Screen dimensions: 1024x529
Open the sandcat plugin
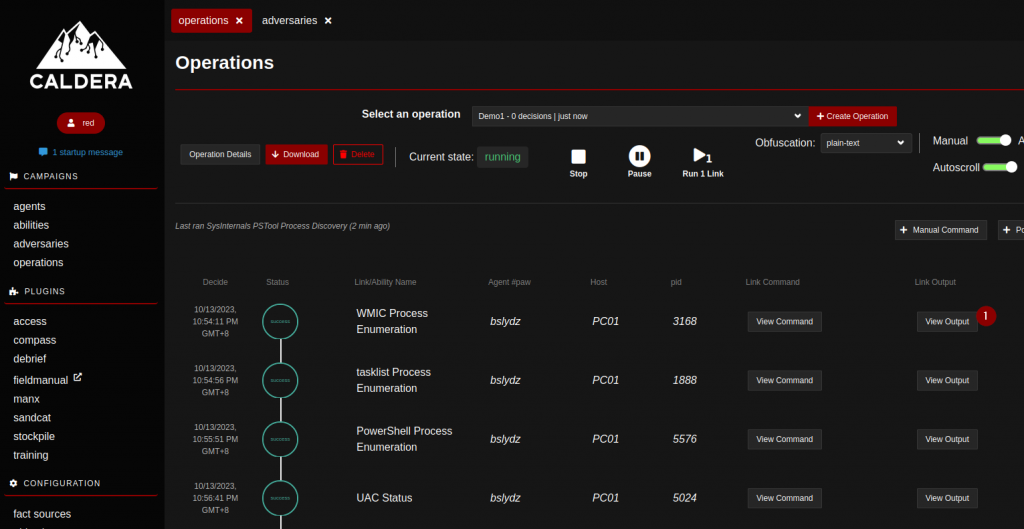point(32,417)
